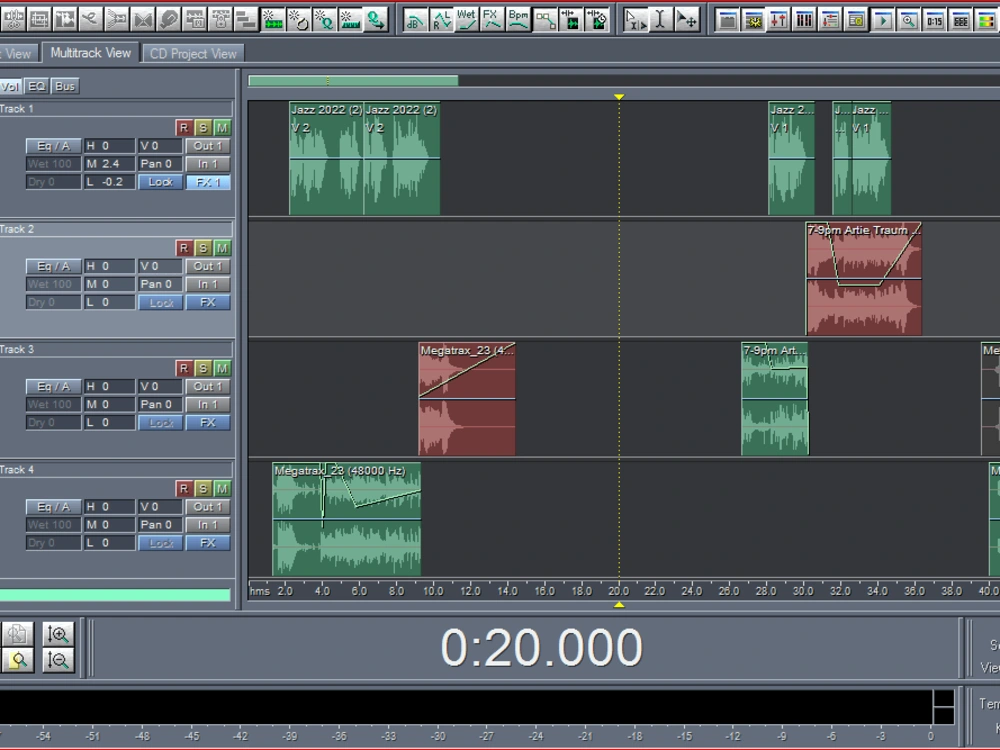Click the green horizontal zoom bar above the tracks
Screen dimensions: 1000x750
(x=353, y=80)
